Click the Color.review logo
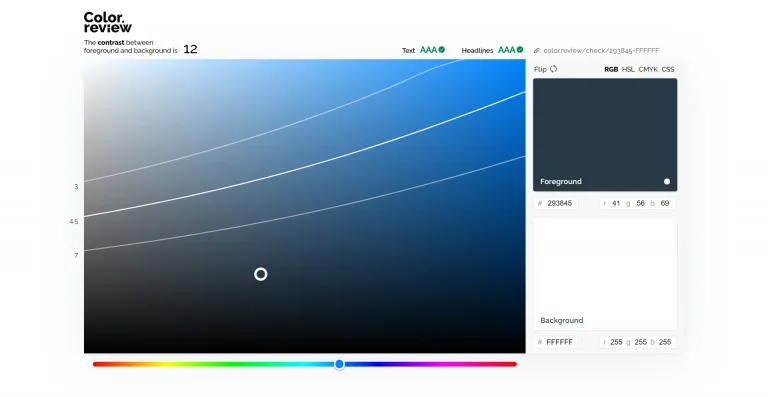768x397 pixels. (x=107, y=23)
